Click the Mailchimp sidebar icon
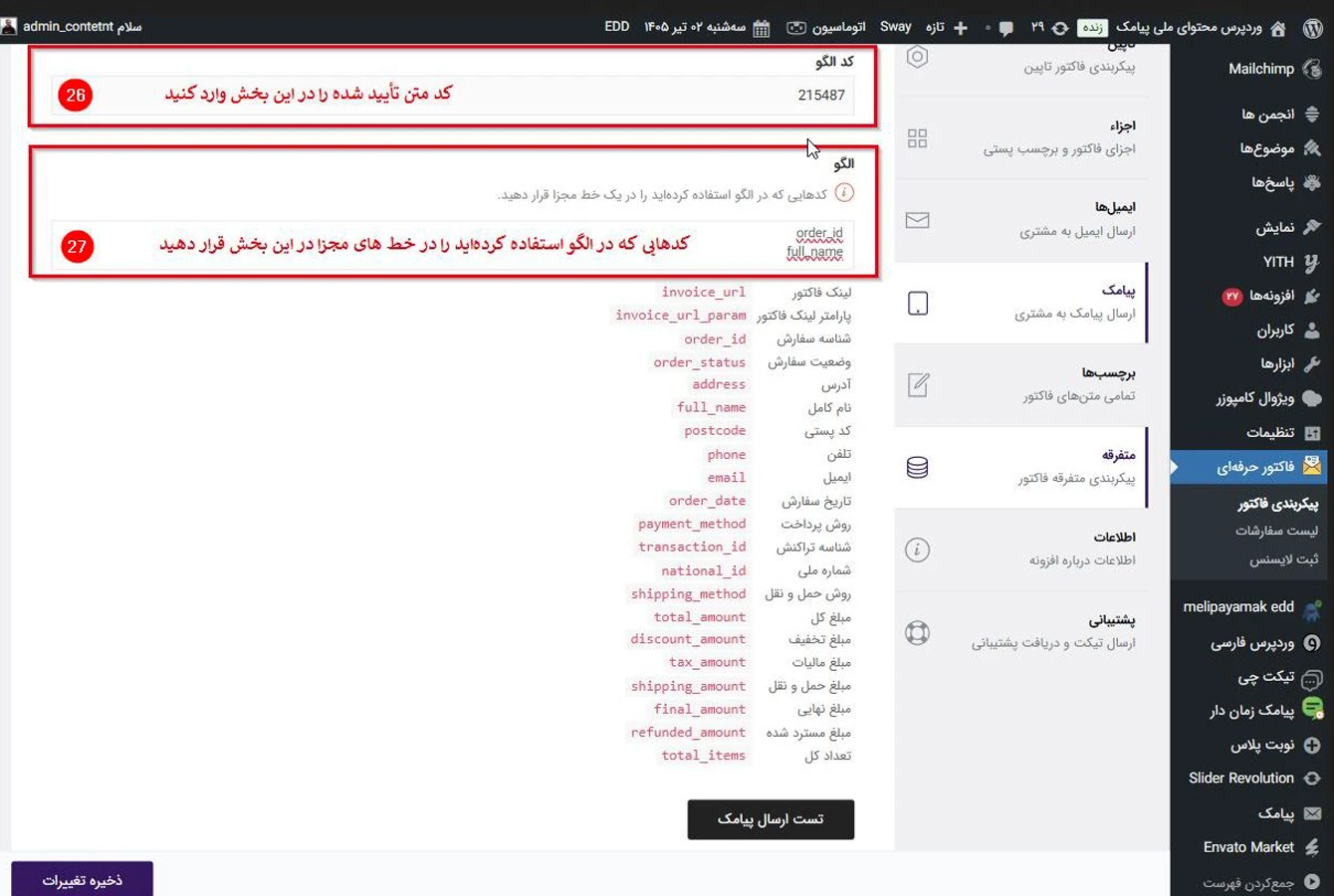 (x=1312, y=69)
